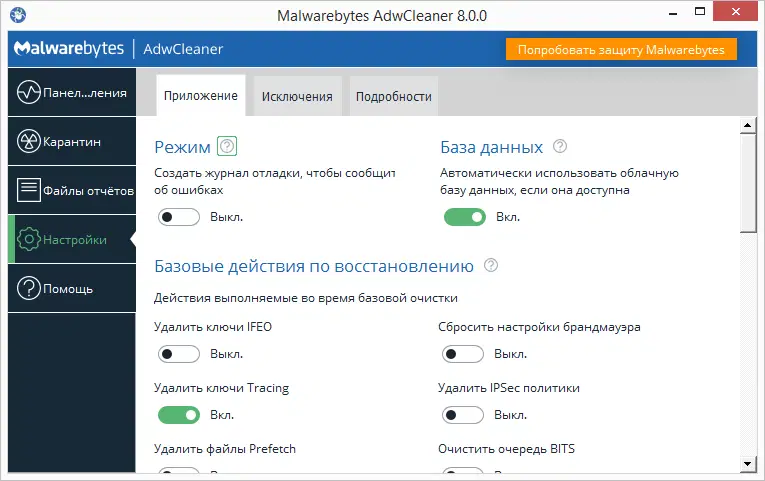The height and width of the screenshot is (481, 765).
Task: Click the 'База данных' heading
Action: pyautogui.click(x=491, y=147)
